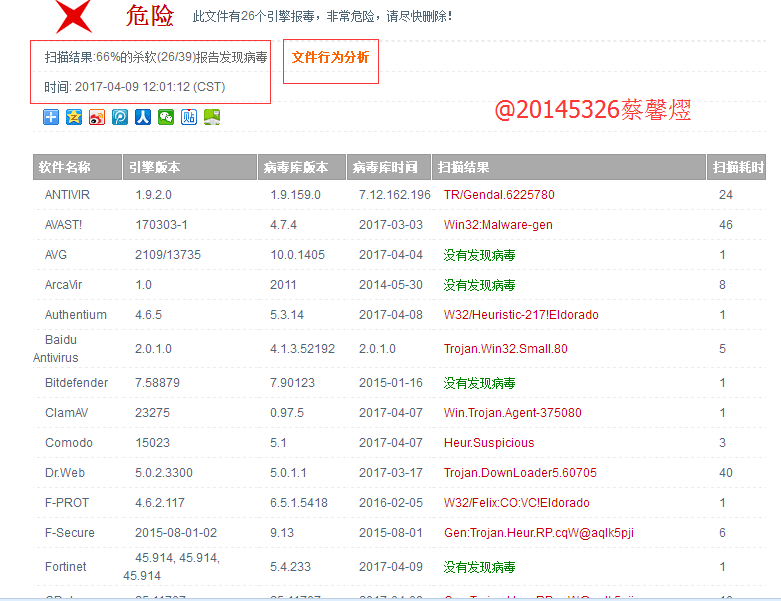The image size is (781, 601).
Task: Click the Baidu Tieba share icon
Action: pyautogui.click(x=189, y=117)
